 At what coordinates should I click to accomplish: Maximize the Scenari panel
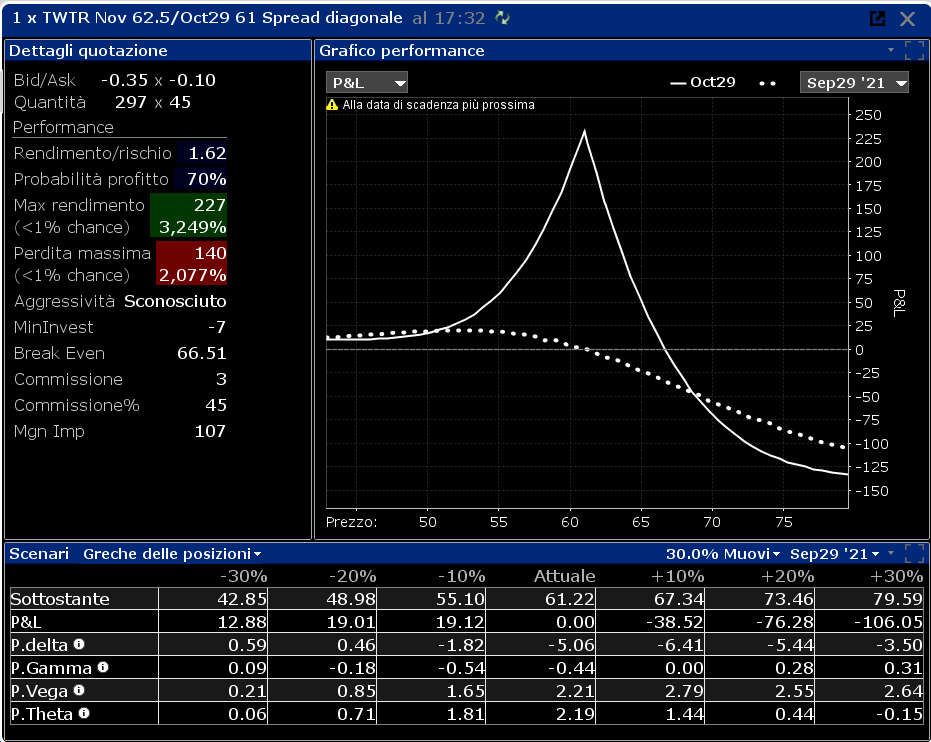click(x=914, y=553)
